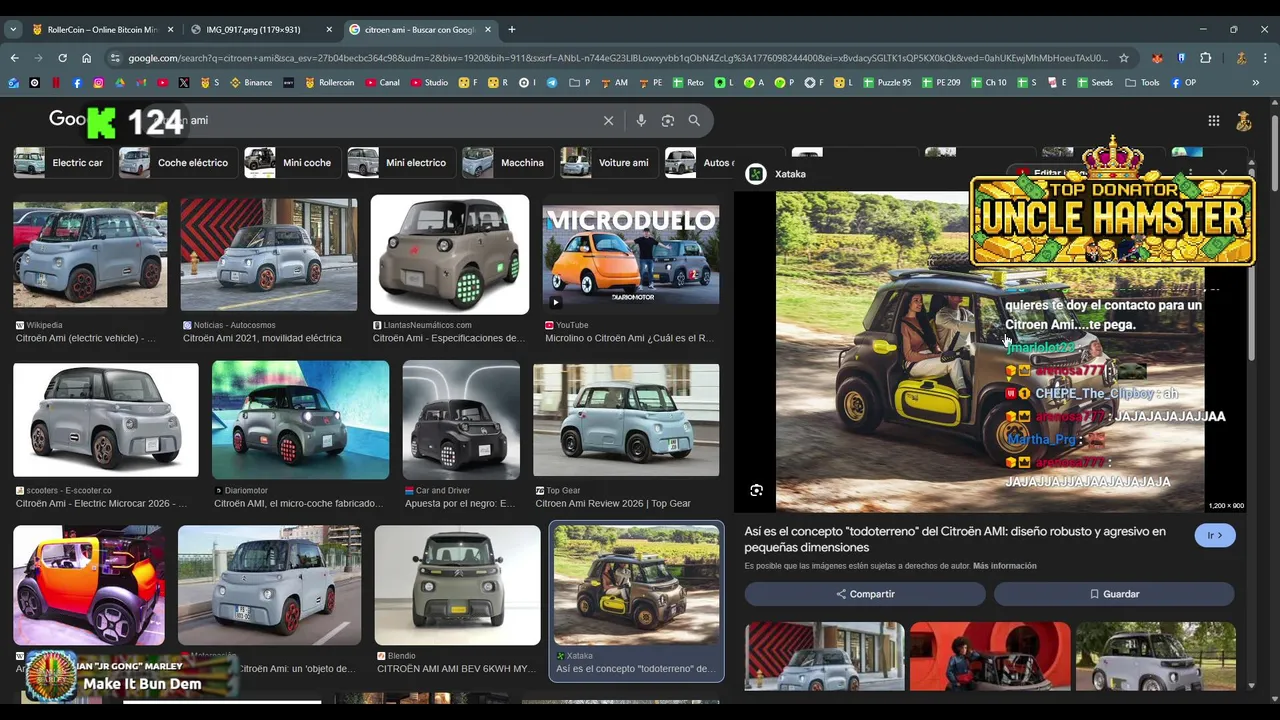This screenshot has height=720, width=1280.
Task: Open the Bitwarden shield extension
Action: tap(1181, 58)
